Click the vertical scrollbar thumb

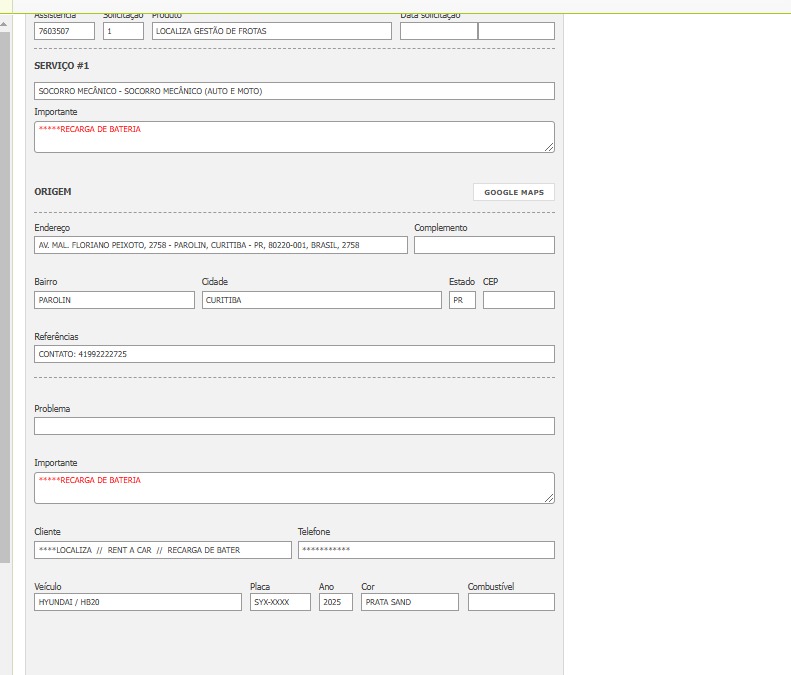(x=5, y=298)
